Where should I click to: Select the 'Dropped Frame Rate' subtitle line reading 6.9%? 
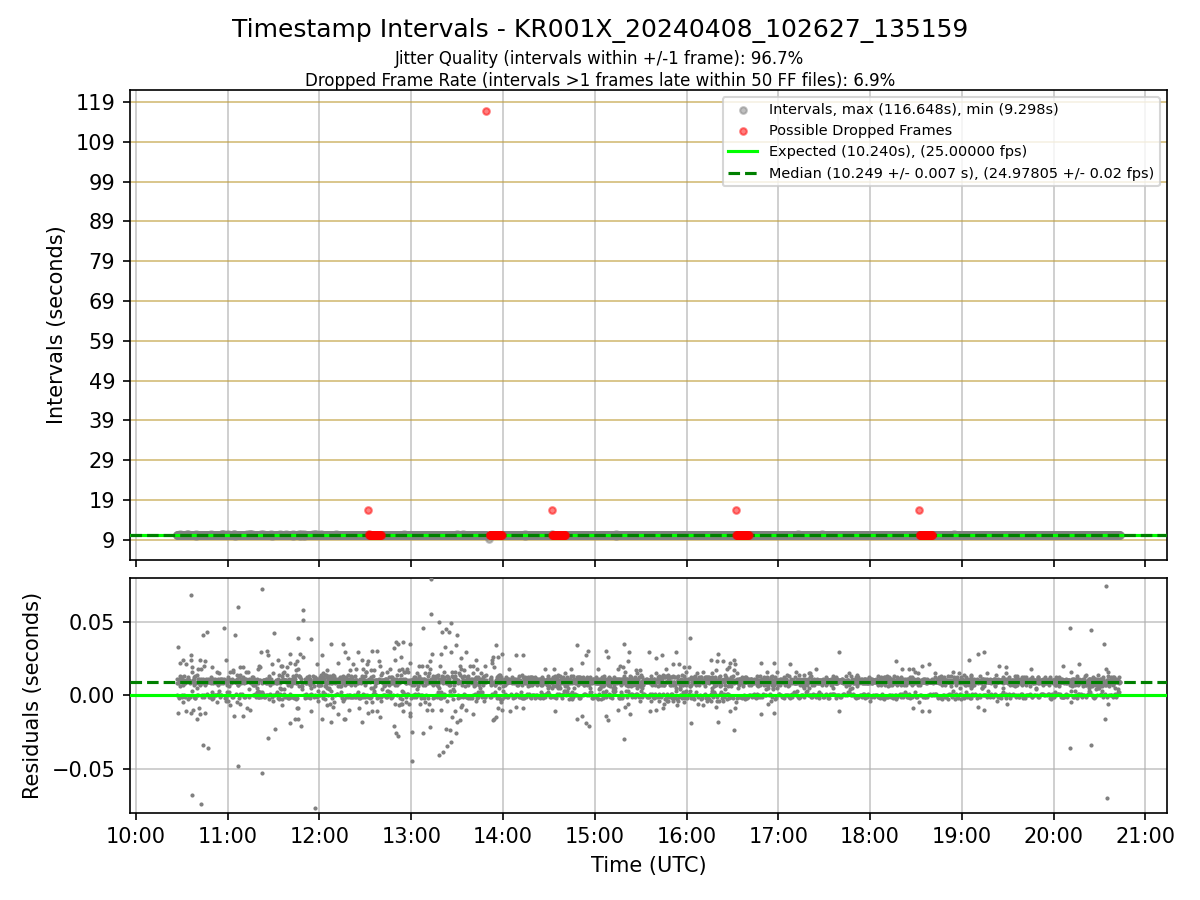point(599,80)
